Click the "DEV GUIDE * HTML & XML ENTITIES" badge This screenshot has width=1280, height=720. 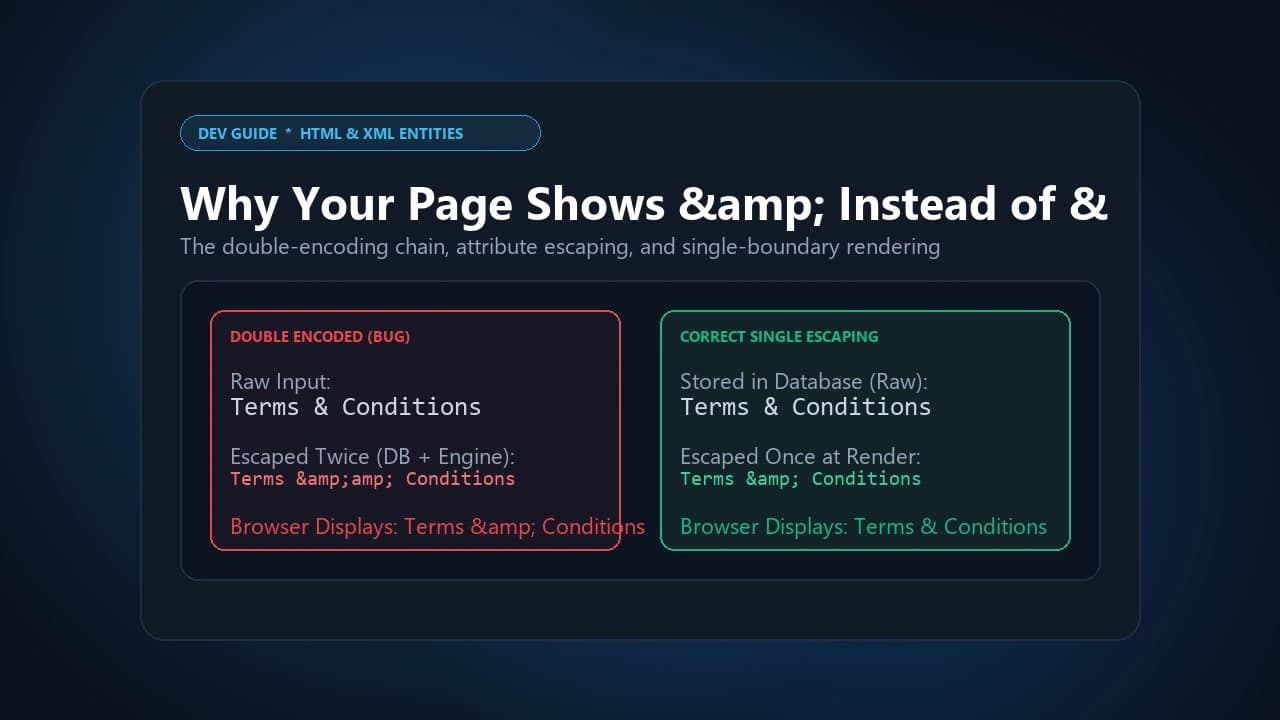tap(360, 133)
